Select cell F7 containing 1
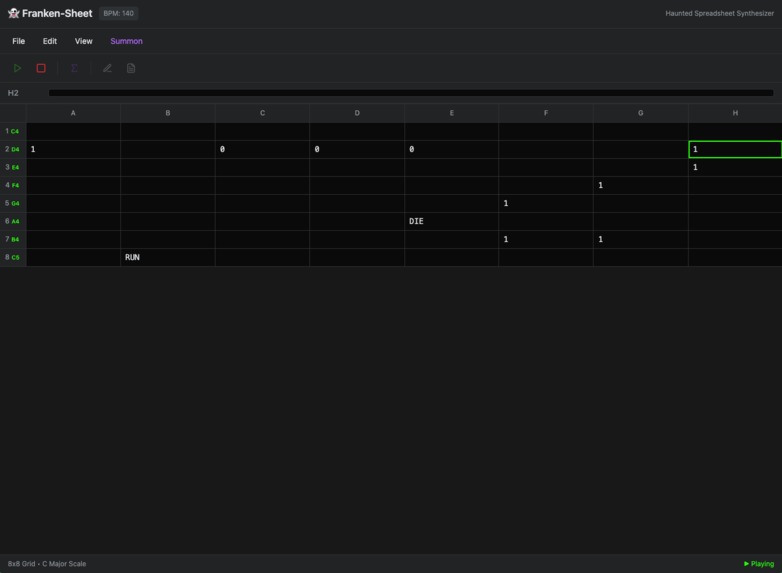The width and height of the screenshot is (782, 573). click(x=546, y=239)
